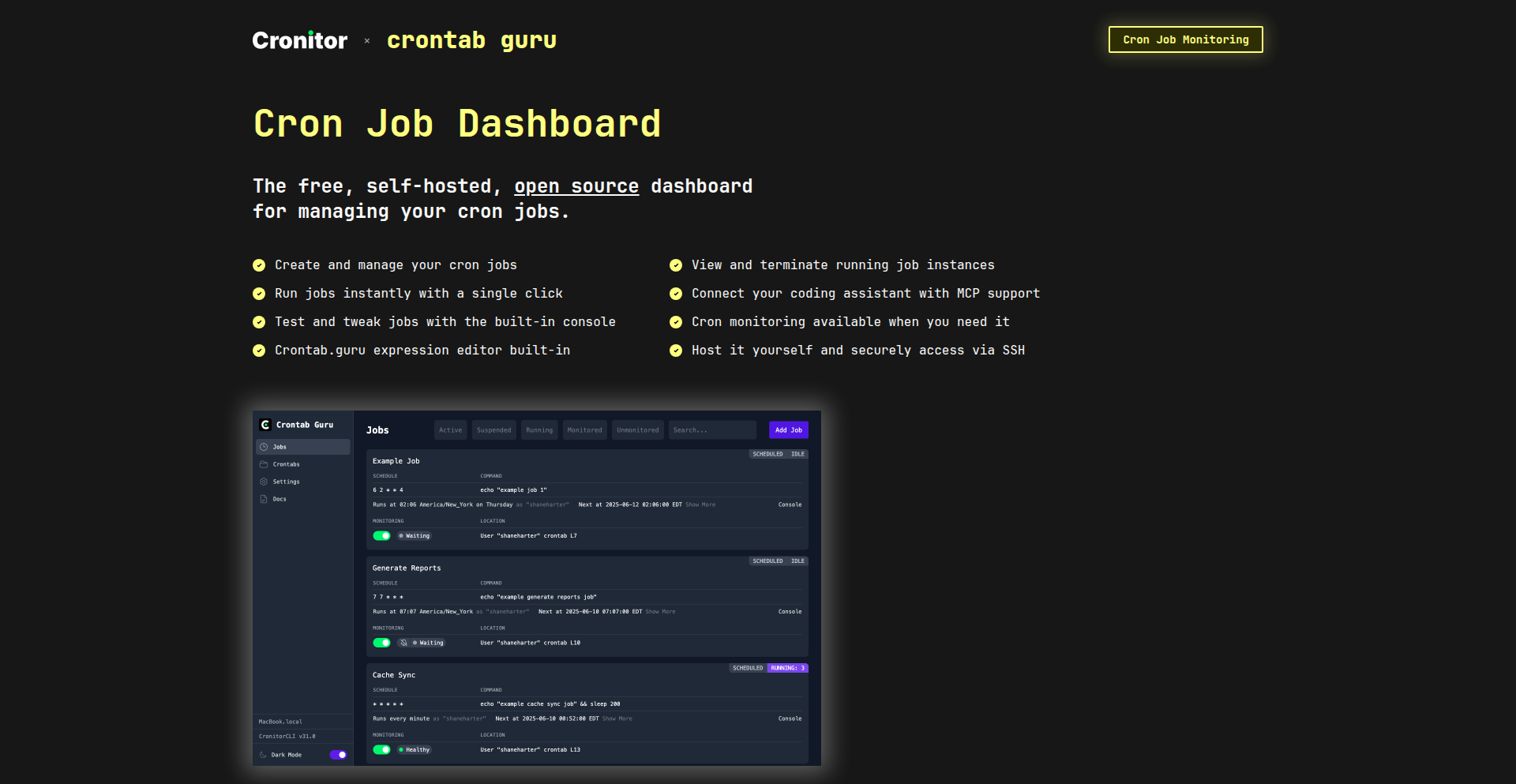The image size is (1516, 784).
Task: Click the Cronitor logo
Action: [x=300, y=40]
